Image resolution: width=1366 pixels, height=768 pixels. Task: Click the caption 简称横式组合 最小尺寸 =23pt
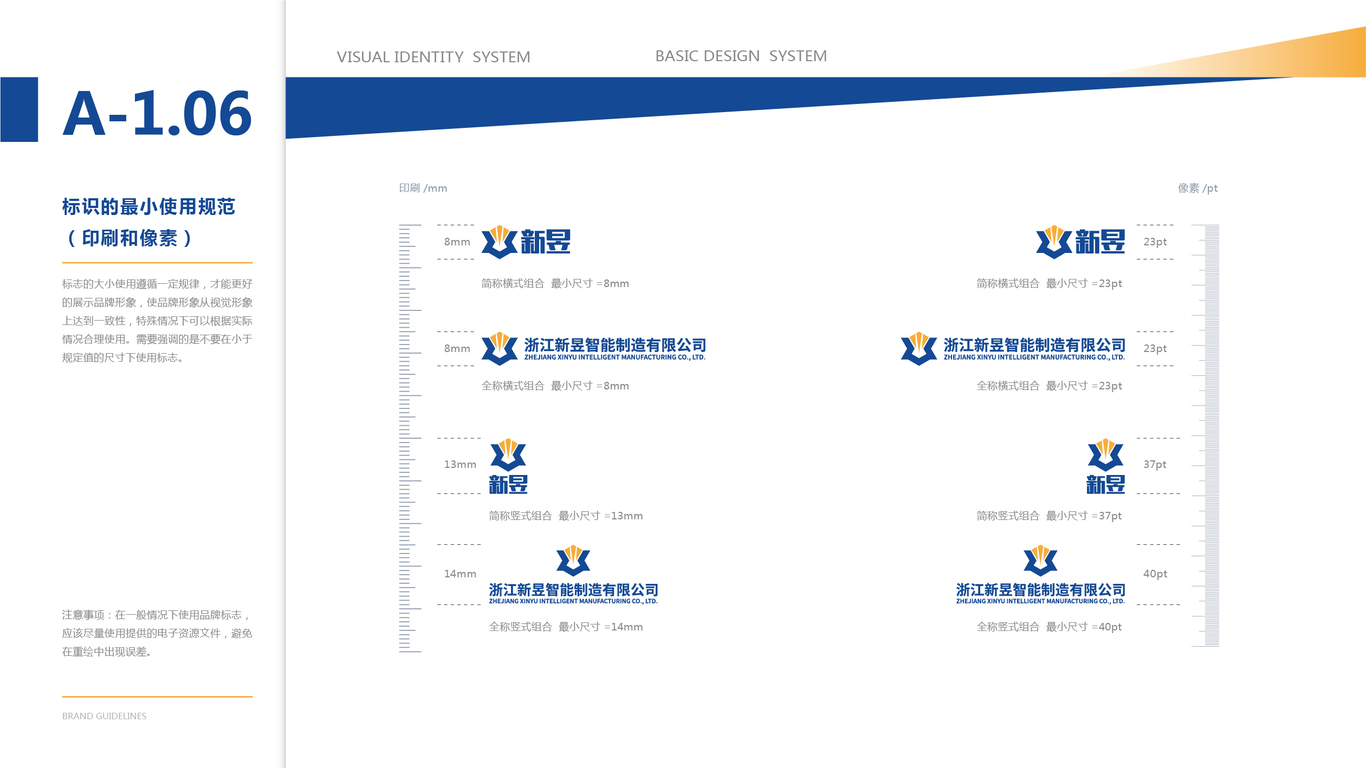point(1050,283)
